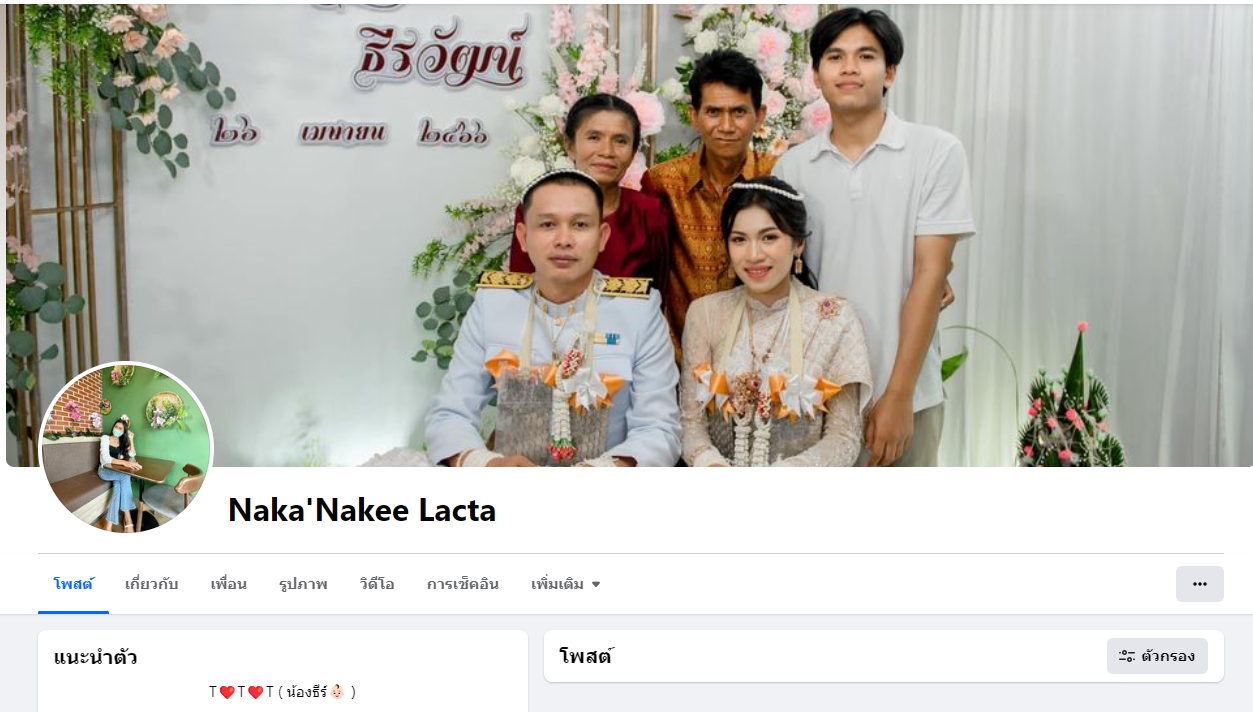Image resolution: width=1253 pixels, height=712 pixels.
Task: Open the การเช็คอิน check-ins tab
Action: click(462, 584)
